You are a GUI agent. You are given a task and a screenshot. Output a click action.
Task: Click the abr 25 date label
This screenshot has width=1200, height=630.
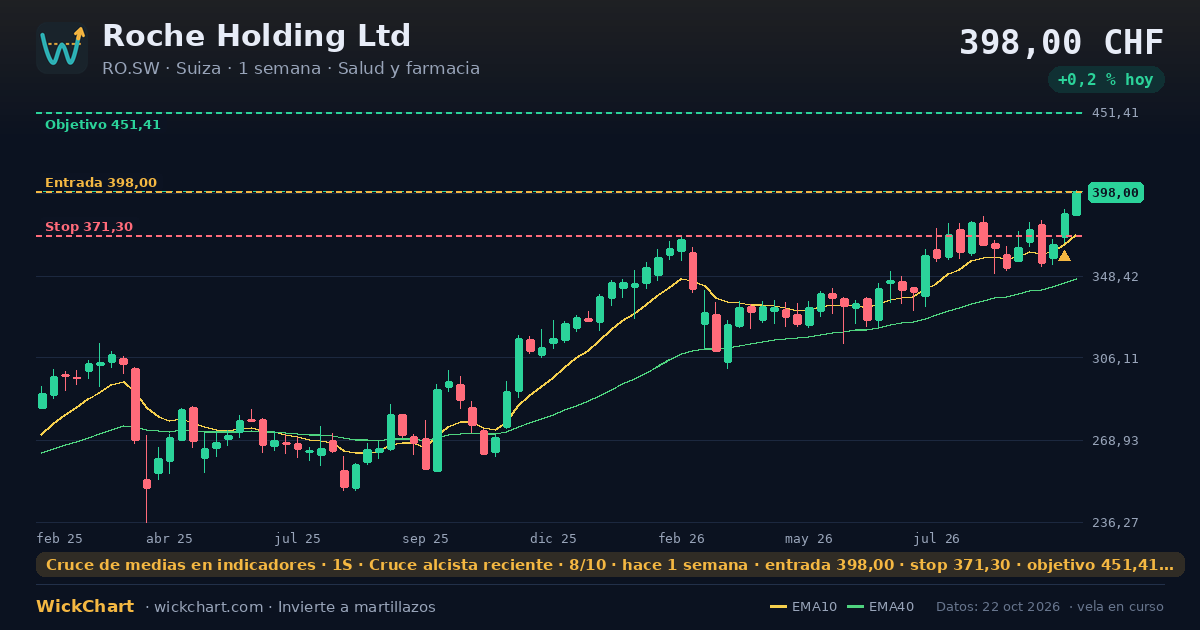point(169,538)
